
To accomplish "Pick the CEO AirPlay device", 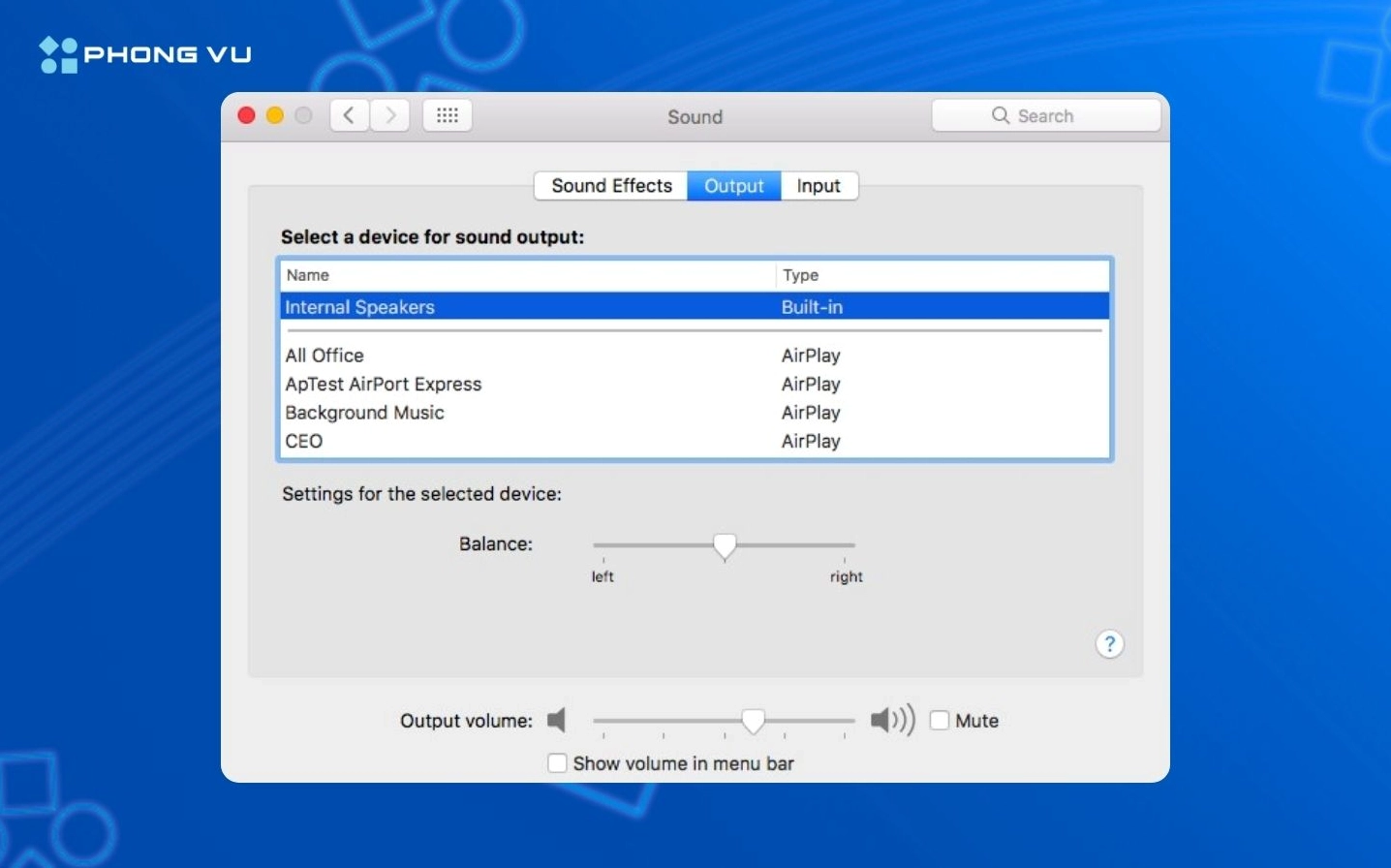I will [x=695, y=441].
